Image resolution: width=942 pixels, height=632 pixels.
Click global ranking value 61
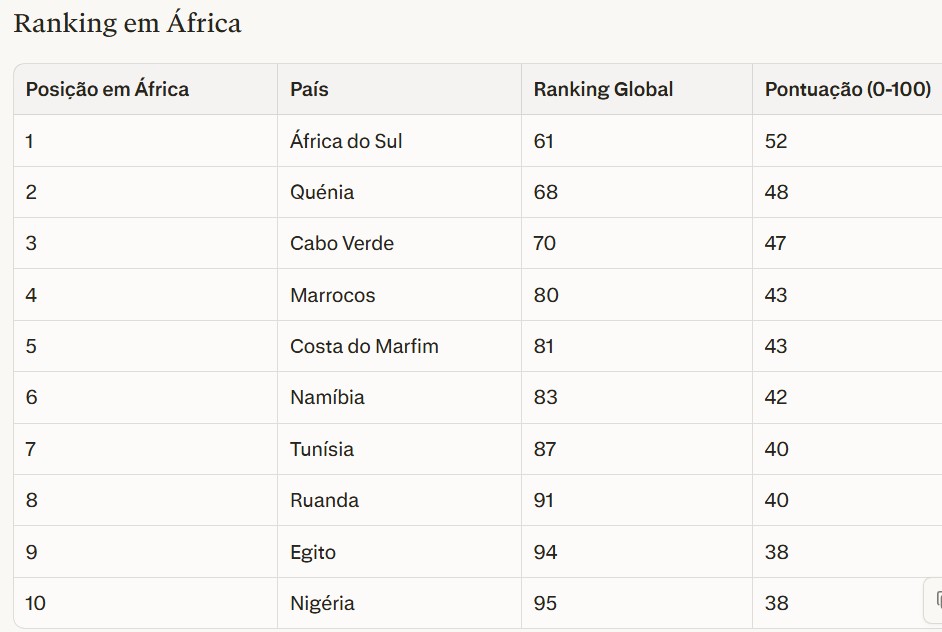click(543, 141)
